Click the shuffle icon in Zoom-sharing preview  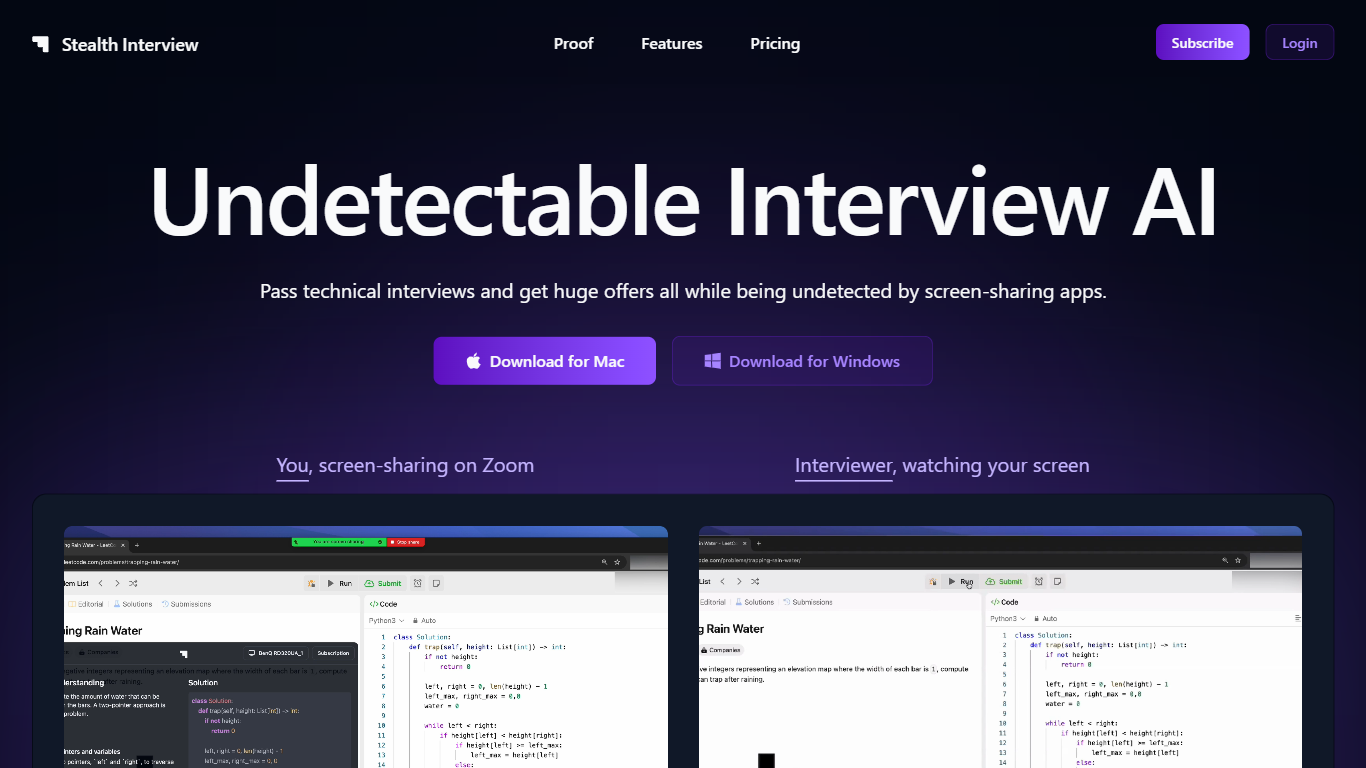coord(133,583)
